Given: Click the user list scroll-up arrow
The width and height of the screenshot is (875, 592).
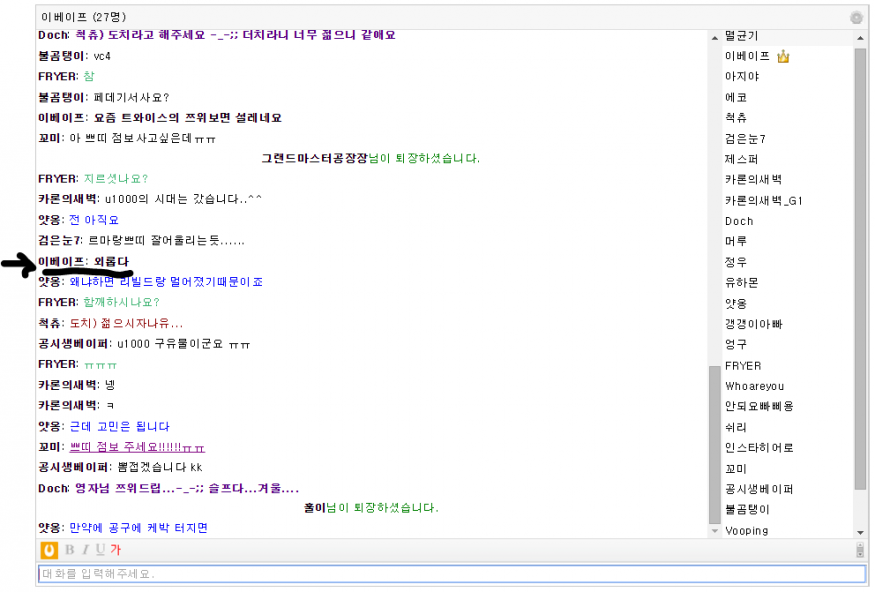Looking at the screenshot, I should pyautogui.click(x=860, y=37).
